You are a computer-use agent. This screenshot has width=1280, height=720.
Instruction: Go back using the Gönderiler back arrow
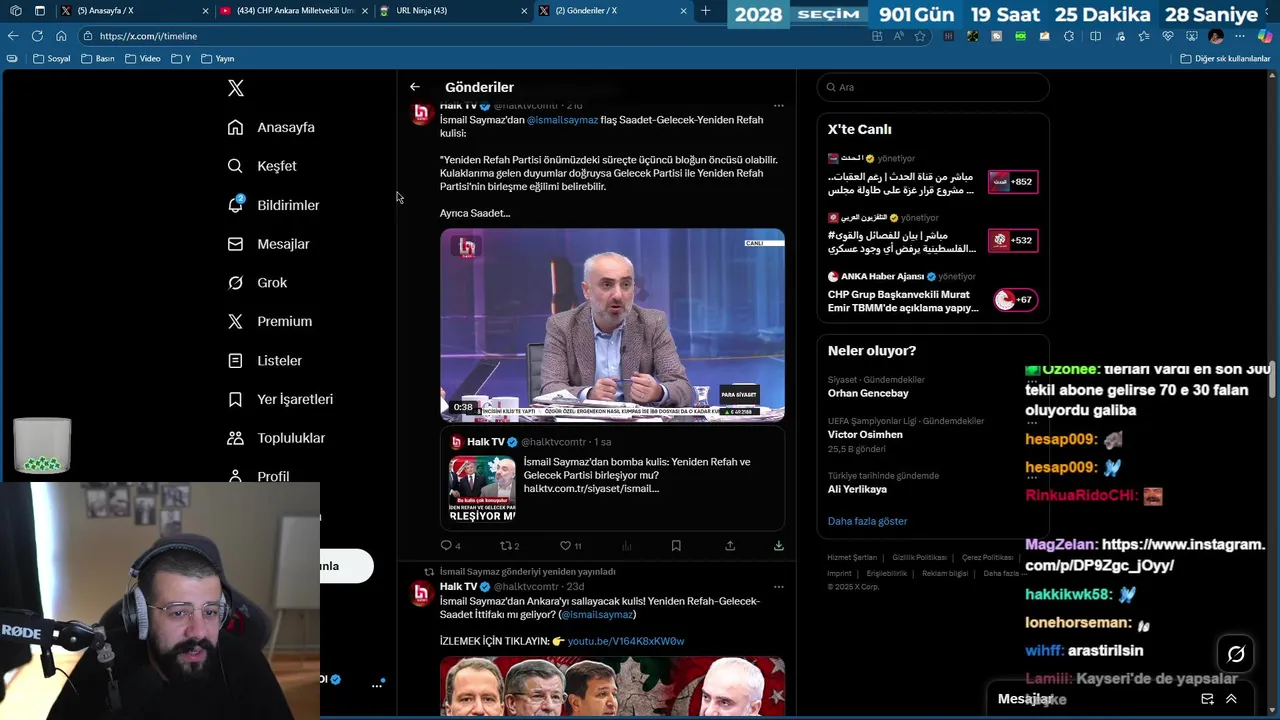(x=415, y=87)
